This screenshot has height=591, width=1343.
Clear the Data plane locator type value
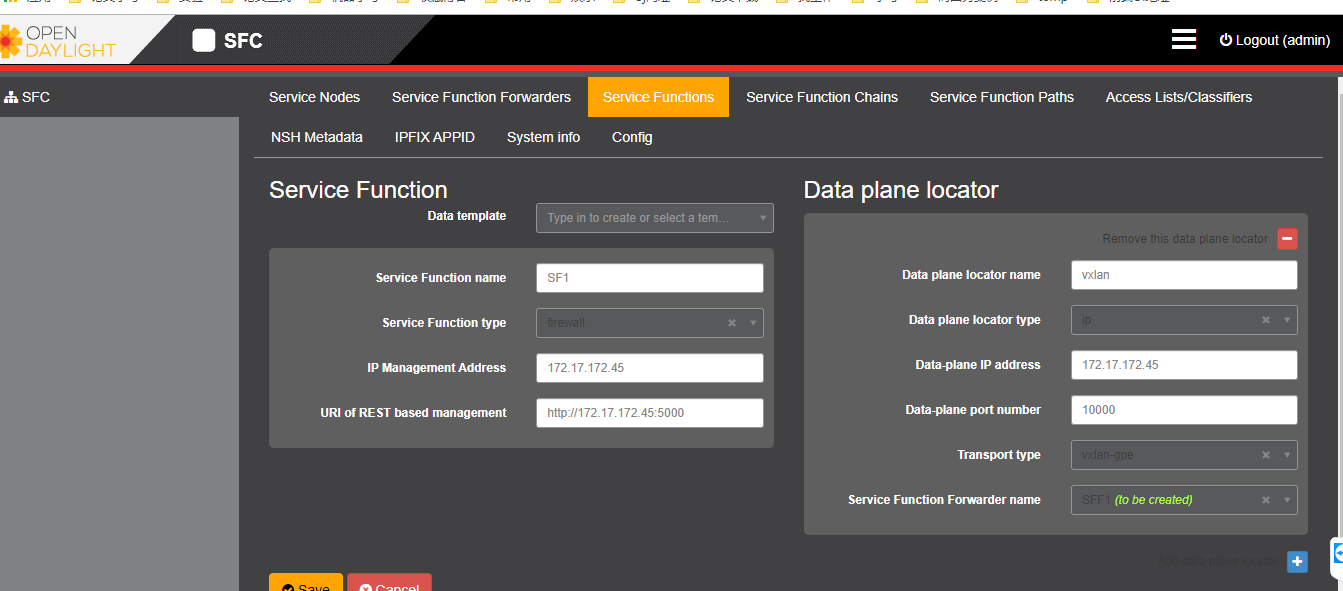point(1266,320)
